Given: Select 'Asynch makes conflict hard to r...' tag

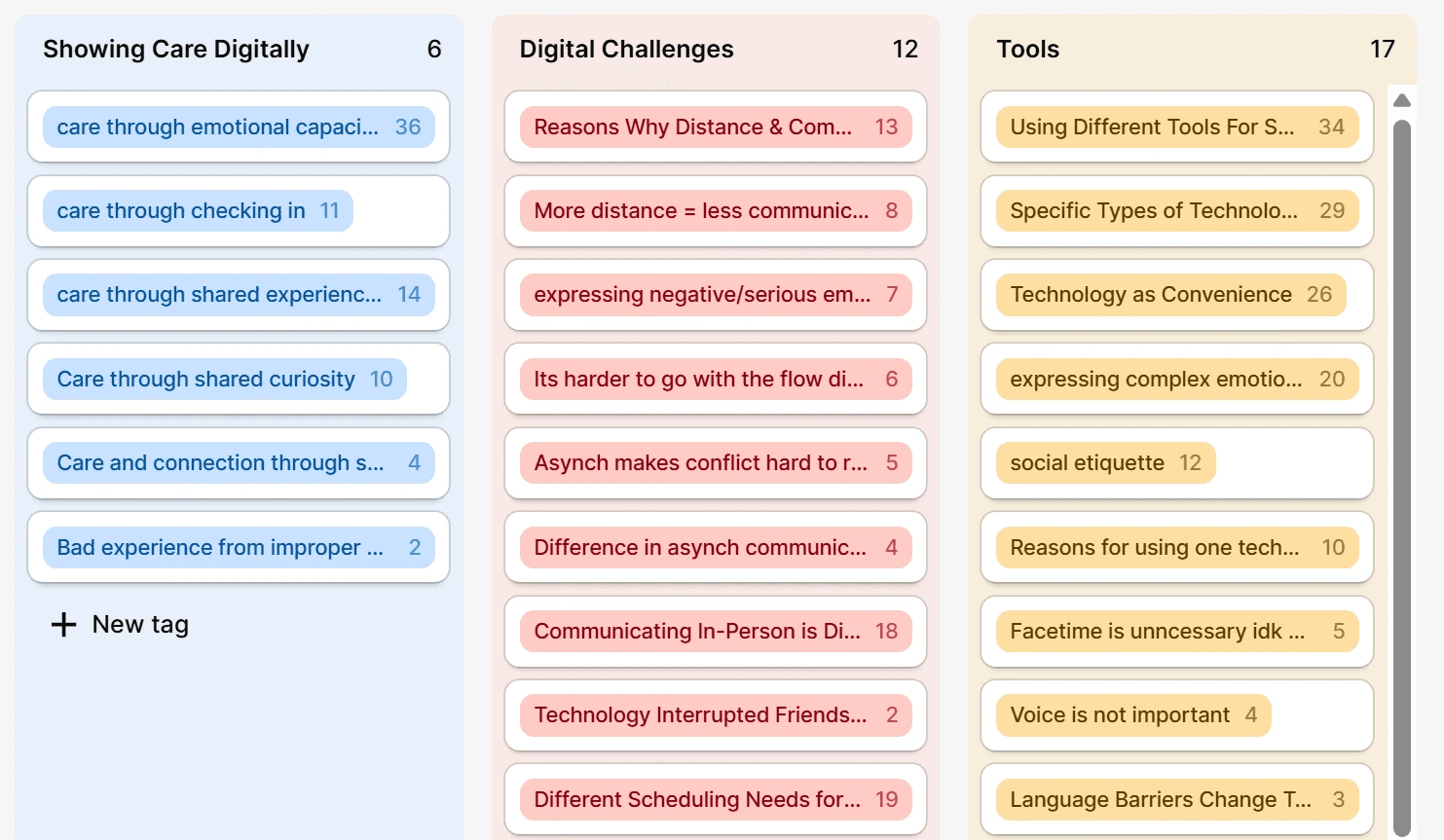Looking at the screenshot, I should [x=716, y=463].
